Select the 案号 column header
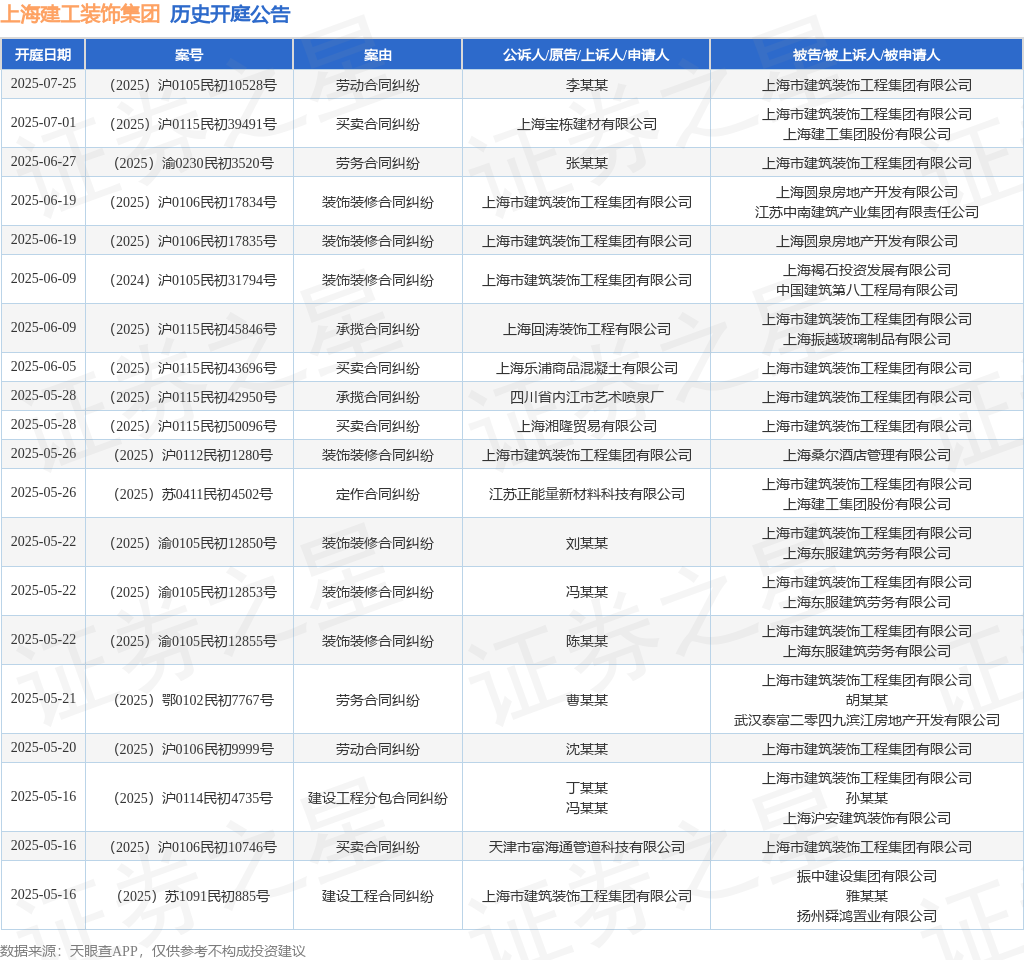Viewport: 1024px width, 960px height. [189, 55]
